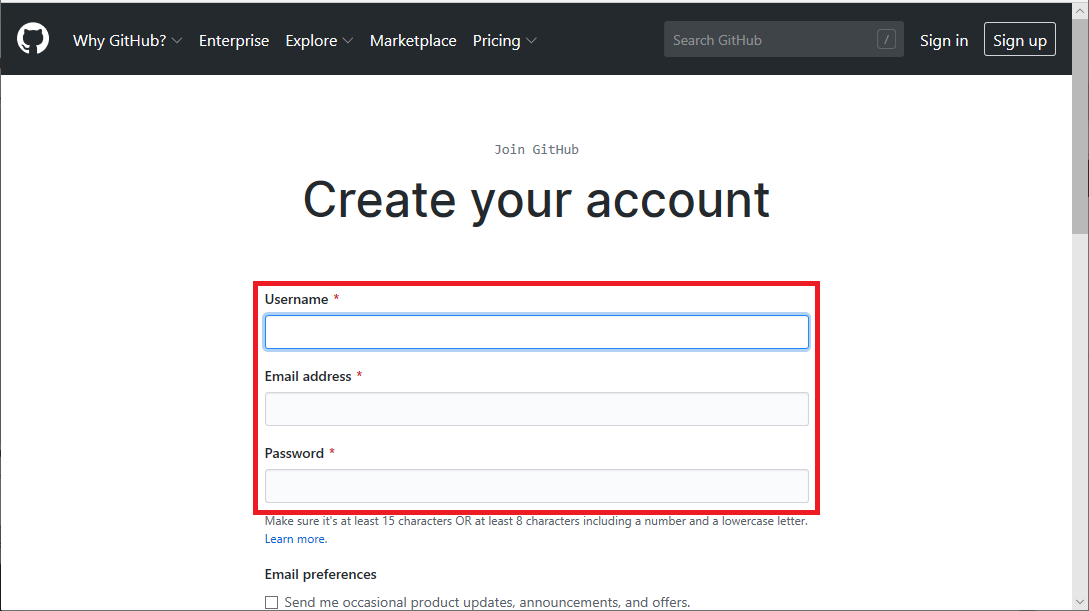Focus the Username input field
Image resolution: width=1089 pixels, height=611 pixels.
[x=536, y=332]
